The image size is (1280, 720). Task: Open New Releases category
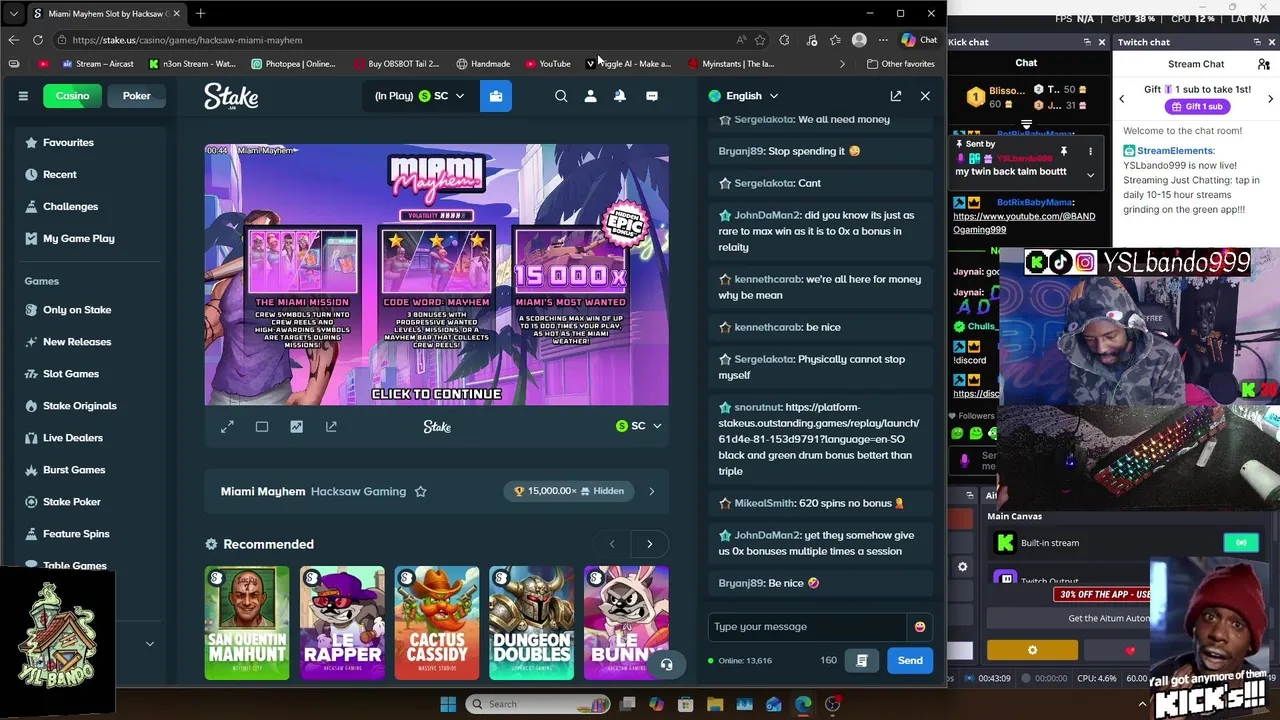coord(77,342)
